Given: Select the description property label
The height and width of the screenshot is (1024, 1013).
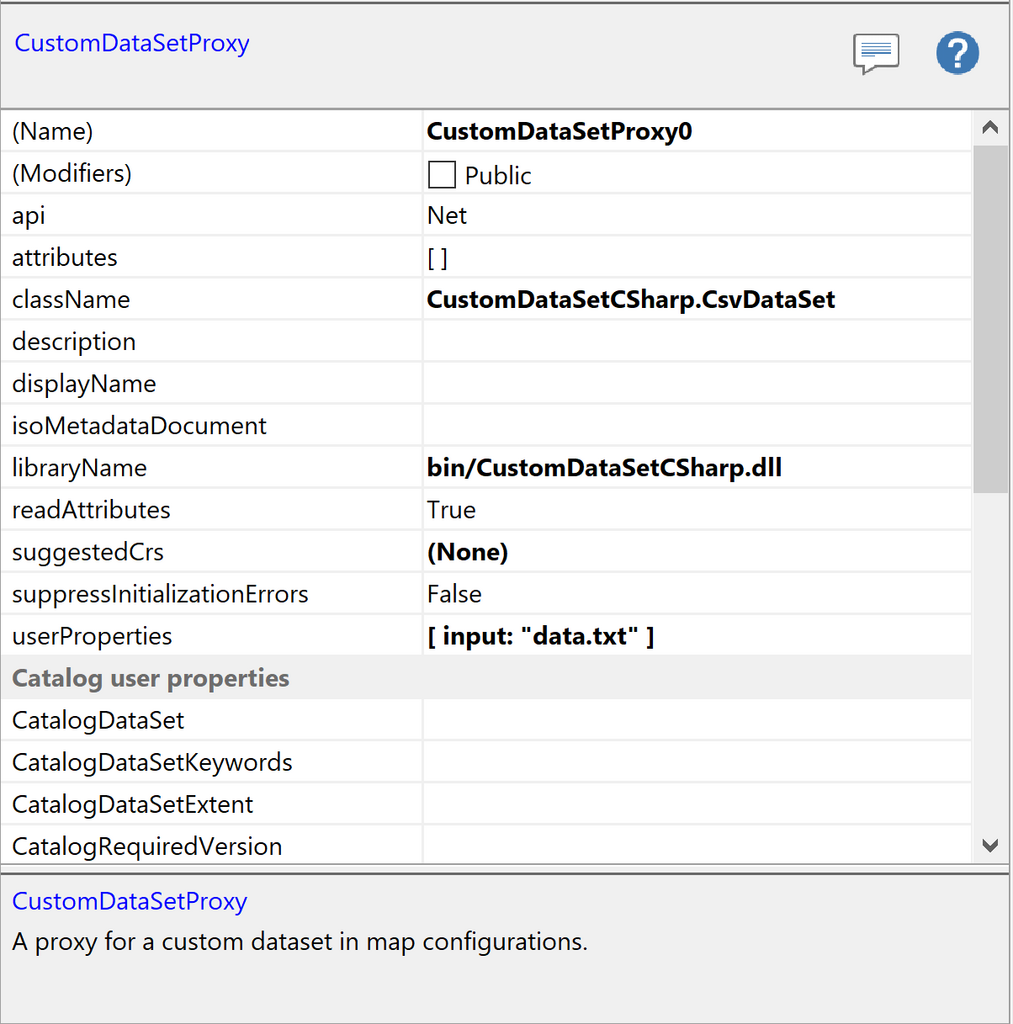Looking at the screenshot, I should tap(74, 342).
